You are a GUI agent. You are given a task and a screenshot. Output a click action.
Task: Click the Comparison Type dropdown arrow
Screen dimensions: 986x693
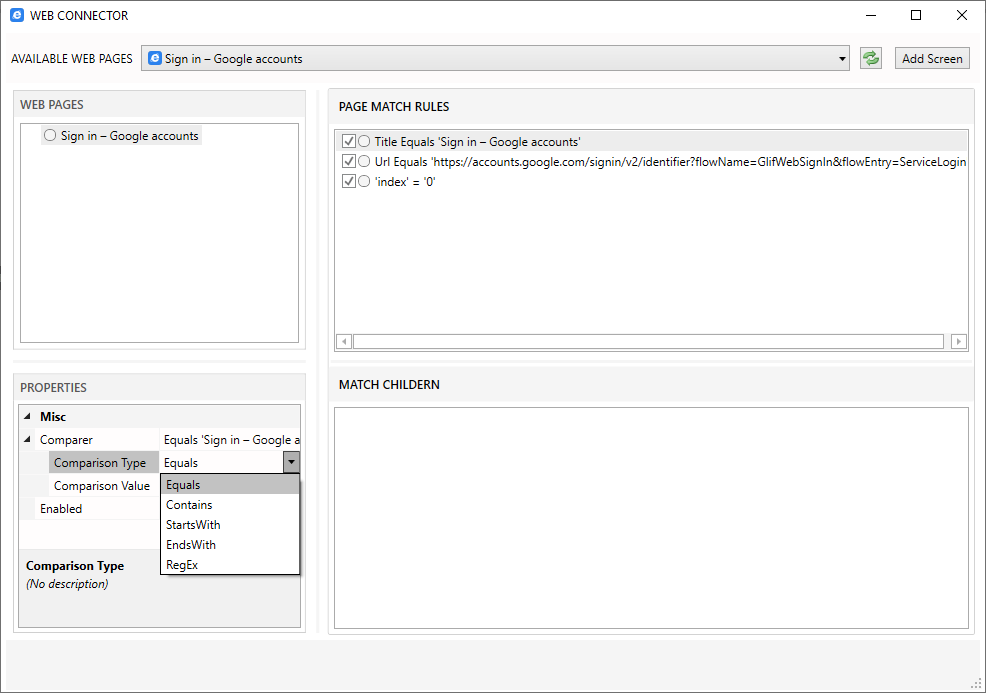[x=291, y=462]
